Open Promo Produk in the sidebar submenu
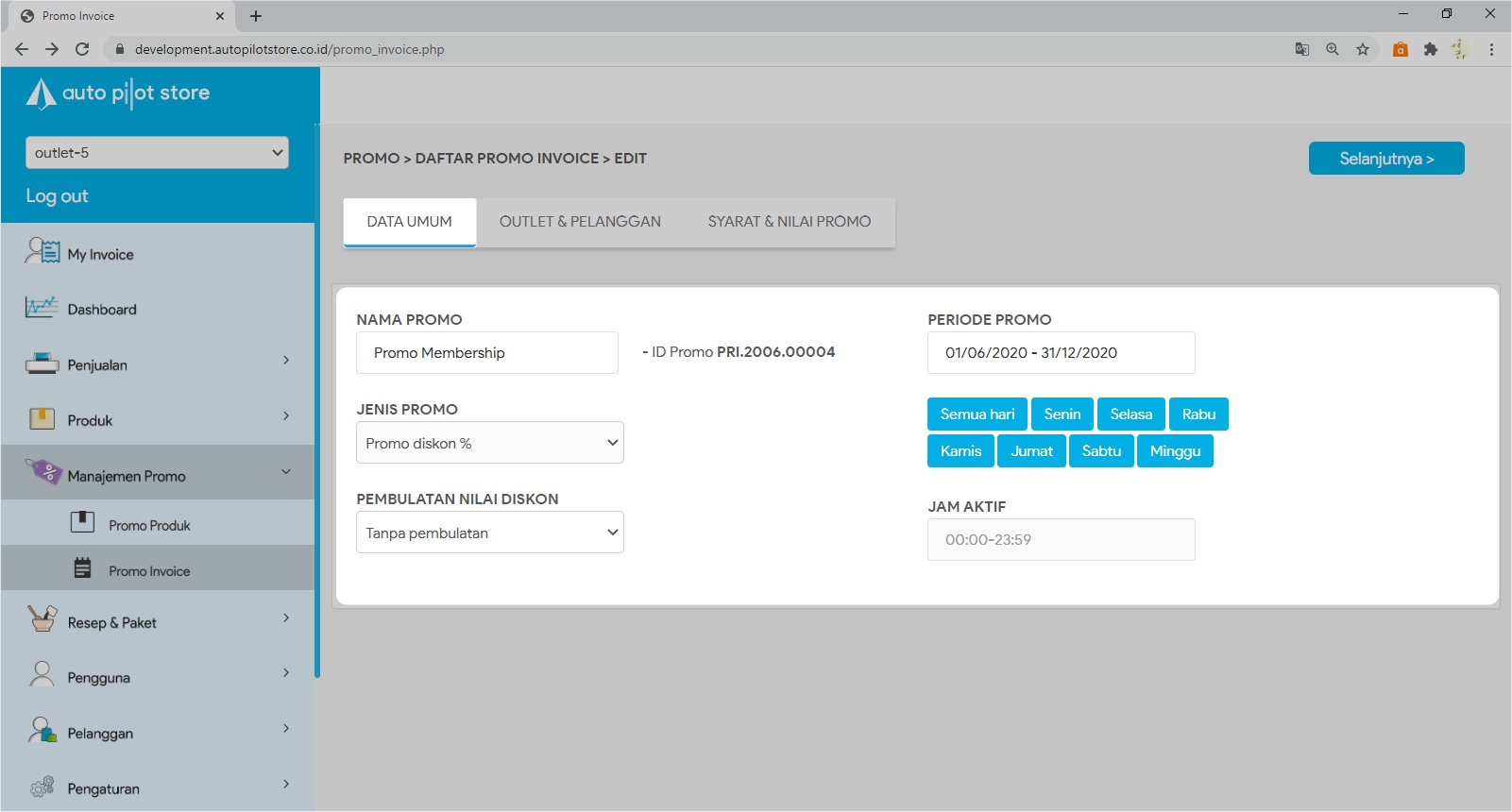The height and width of the screenshot is (812, 1512). pyautogui.click(x=149, y=526)
